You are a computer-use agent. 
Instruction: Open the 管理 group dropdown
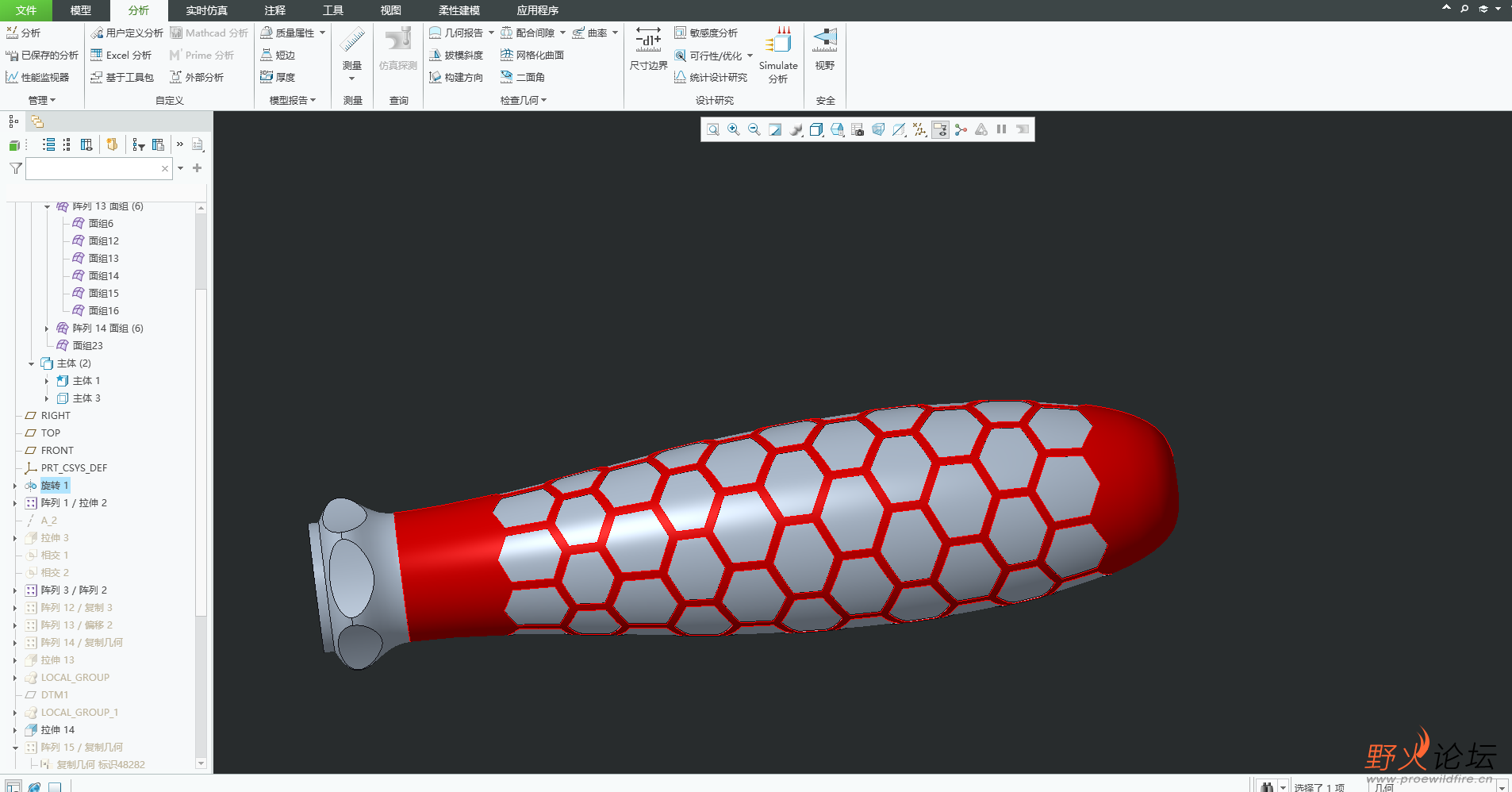42,100
